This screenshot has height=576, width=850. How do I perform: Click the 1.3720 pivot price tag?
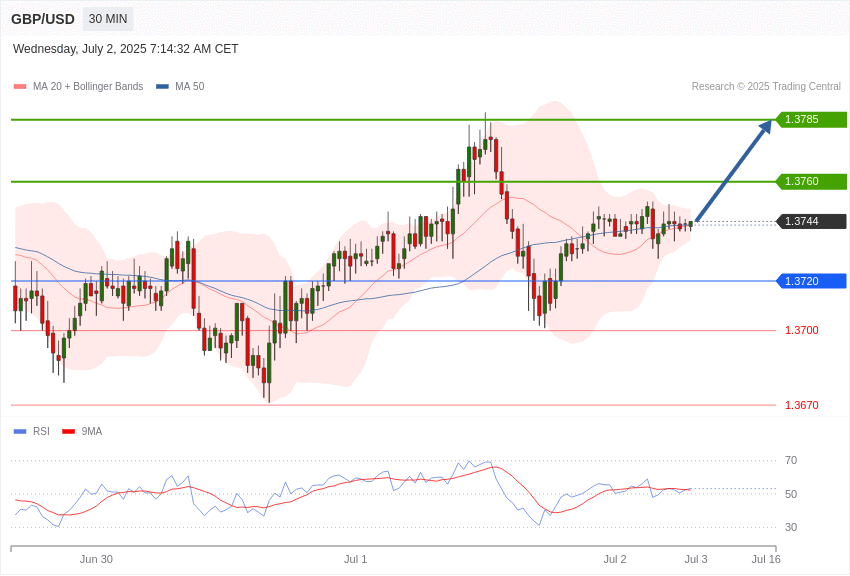tap(812, 281)
